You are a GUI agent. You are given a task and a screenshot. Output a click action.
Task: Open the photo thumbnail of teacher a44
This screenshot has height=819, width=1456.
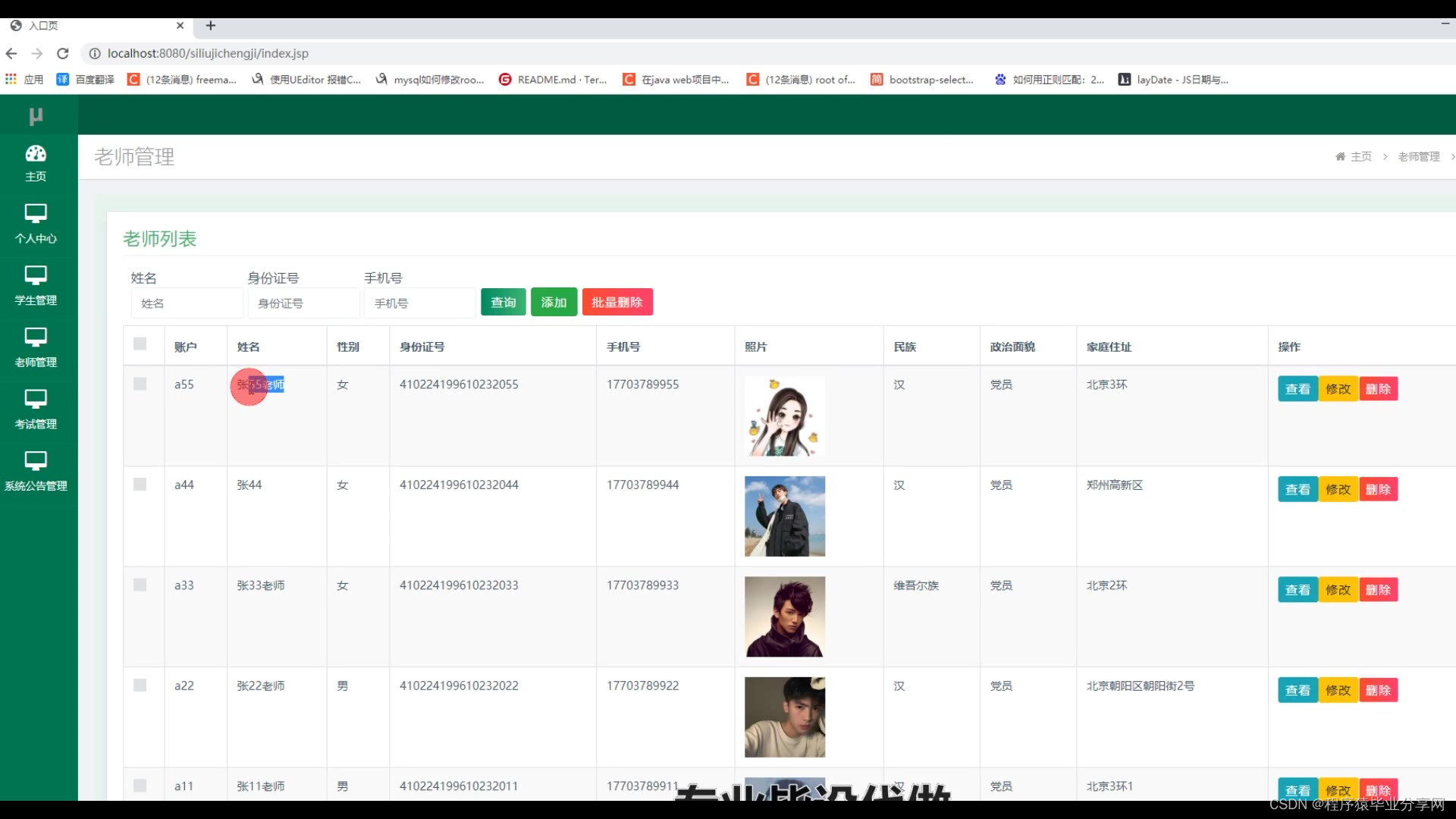(x=785, y=516)
